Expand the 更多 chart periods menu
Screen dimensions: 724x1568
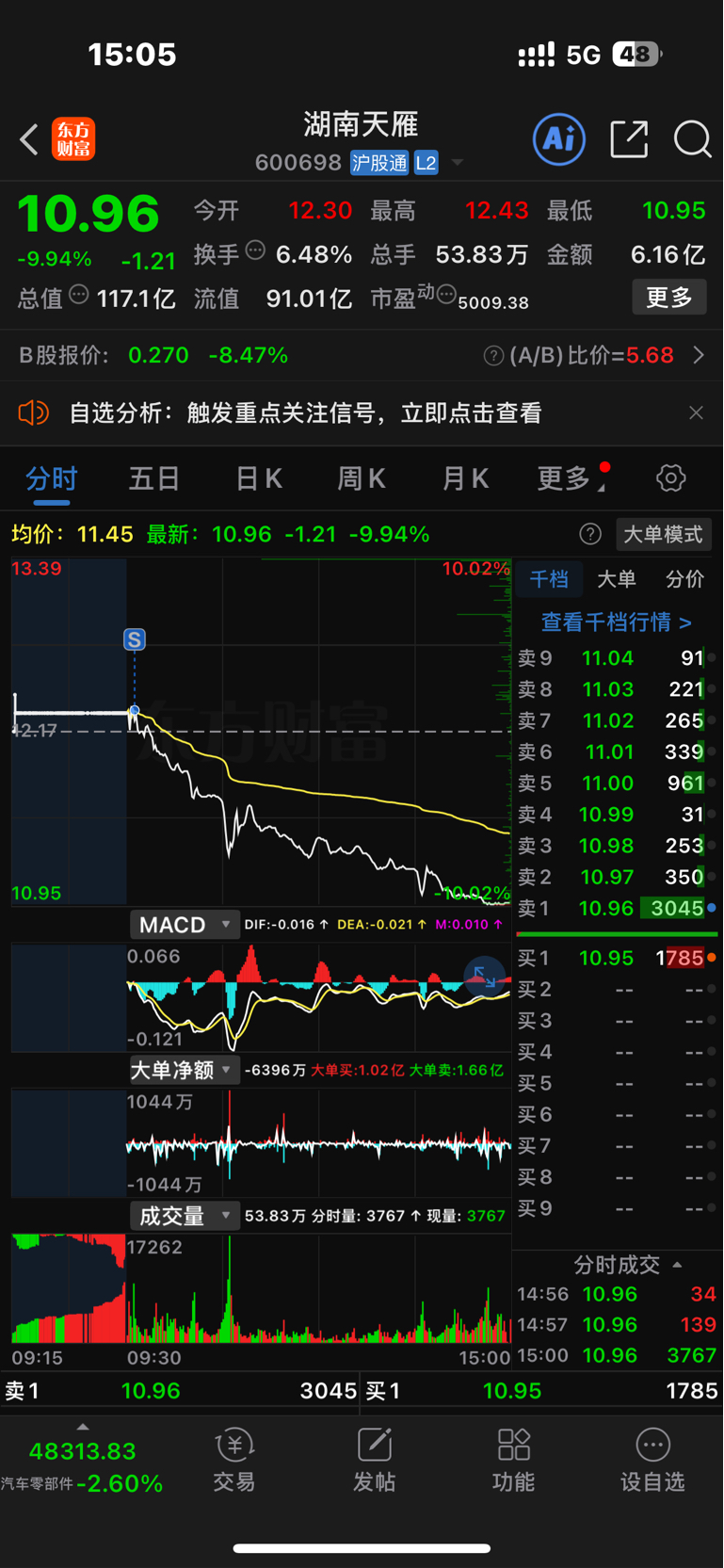pyautogui.click(x=571, y=477)
